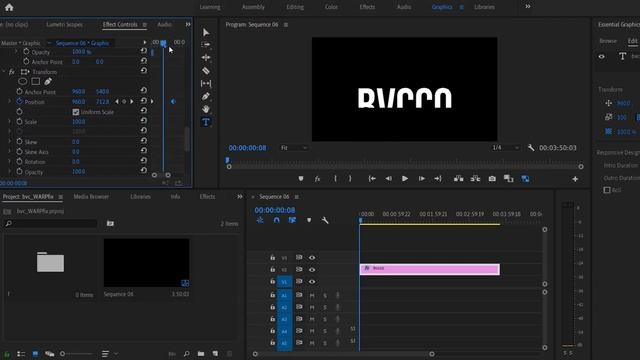The image size is (640, 360).
Task: Select Free draw bezier pen mask
Action: (x=48, y=82)
